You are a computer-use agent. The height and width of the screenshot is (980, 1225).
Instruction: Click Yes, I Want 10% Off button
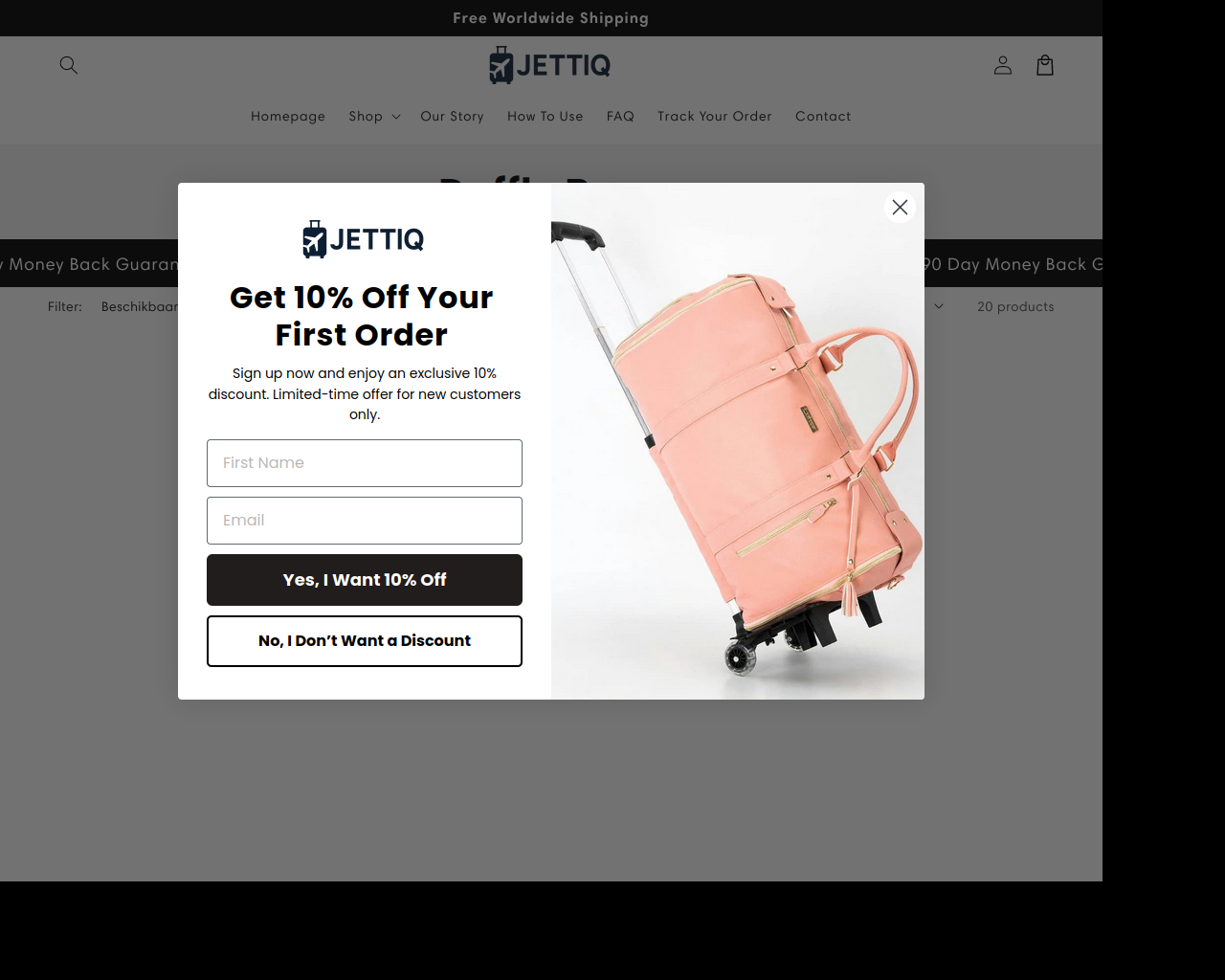click(x=365, y=580)
